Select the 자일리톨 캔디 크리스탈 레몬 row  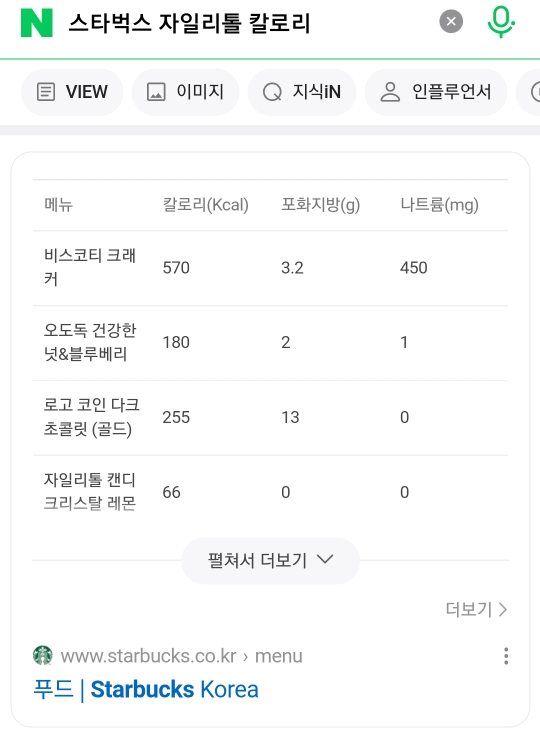(x=270, y=492)
